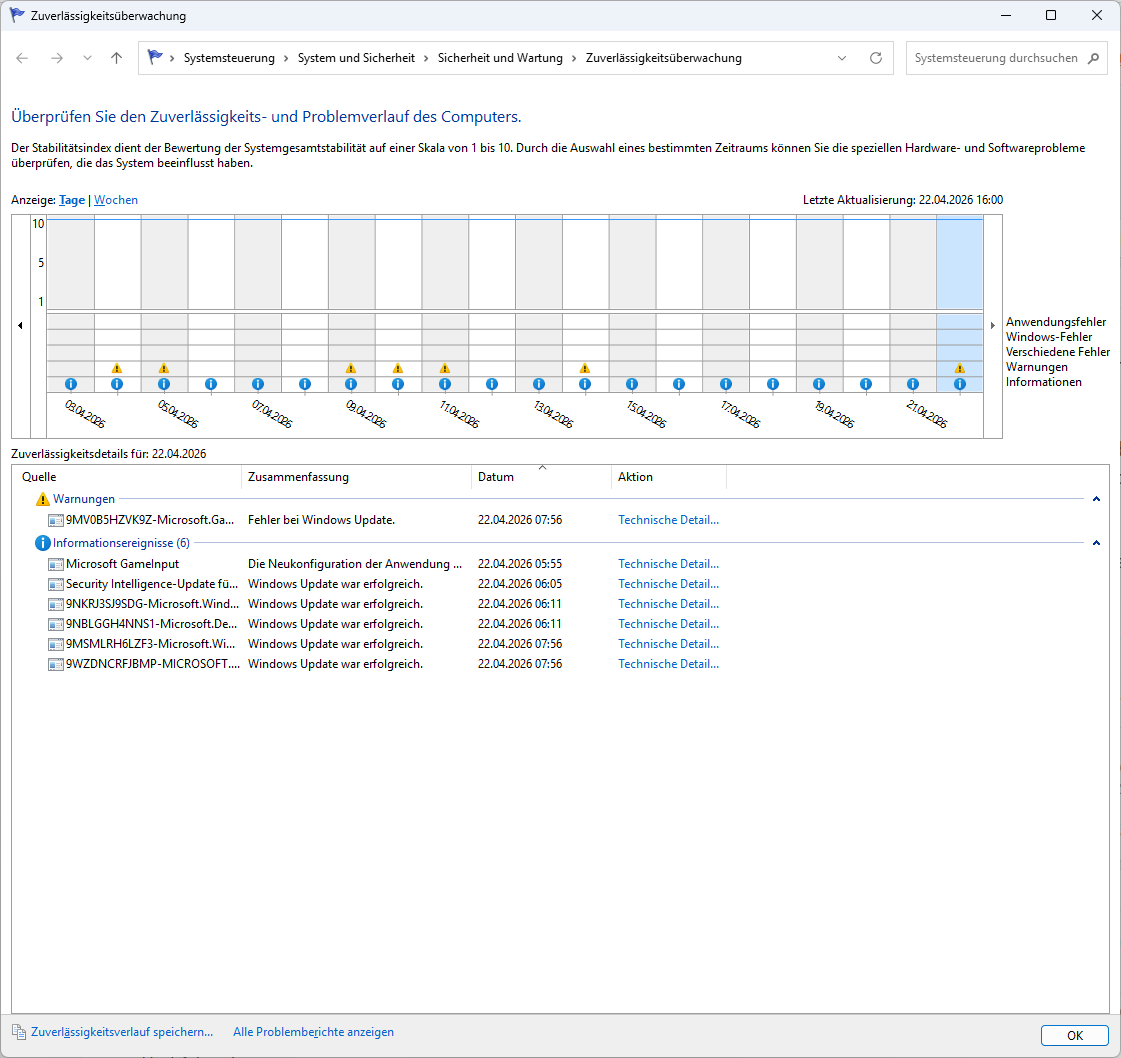Image resolution: width=1121 pixels, height=1058 pixels.
Task: Click the information icon for 19.04.2026
Action: (x=819, y=384)
